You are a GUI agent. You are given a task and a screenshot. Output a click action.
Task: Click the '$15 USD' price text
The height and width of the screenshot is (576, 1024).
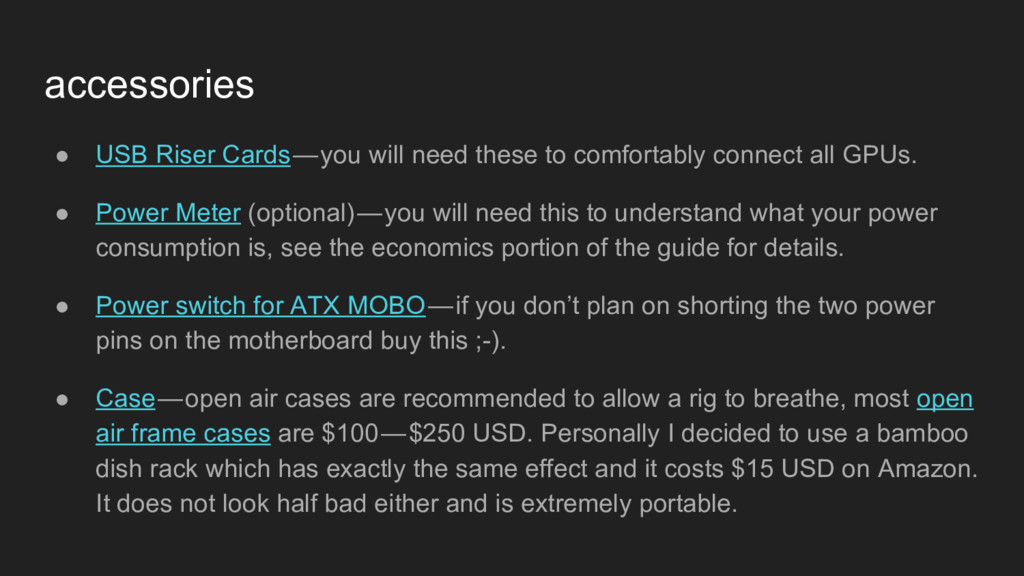point(782,469)
